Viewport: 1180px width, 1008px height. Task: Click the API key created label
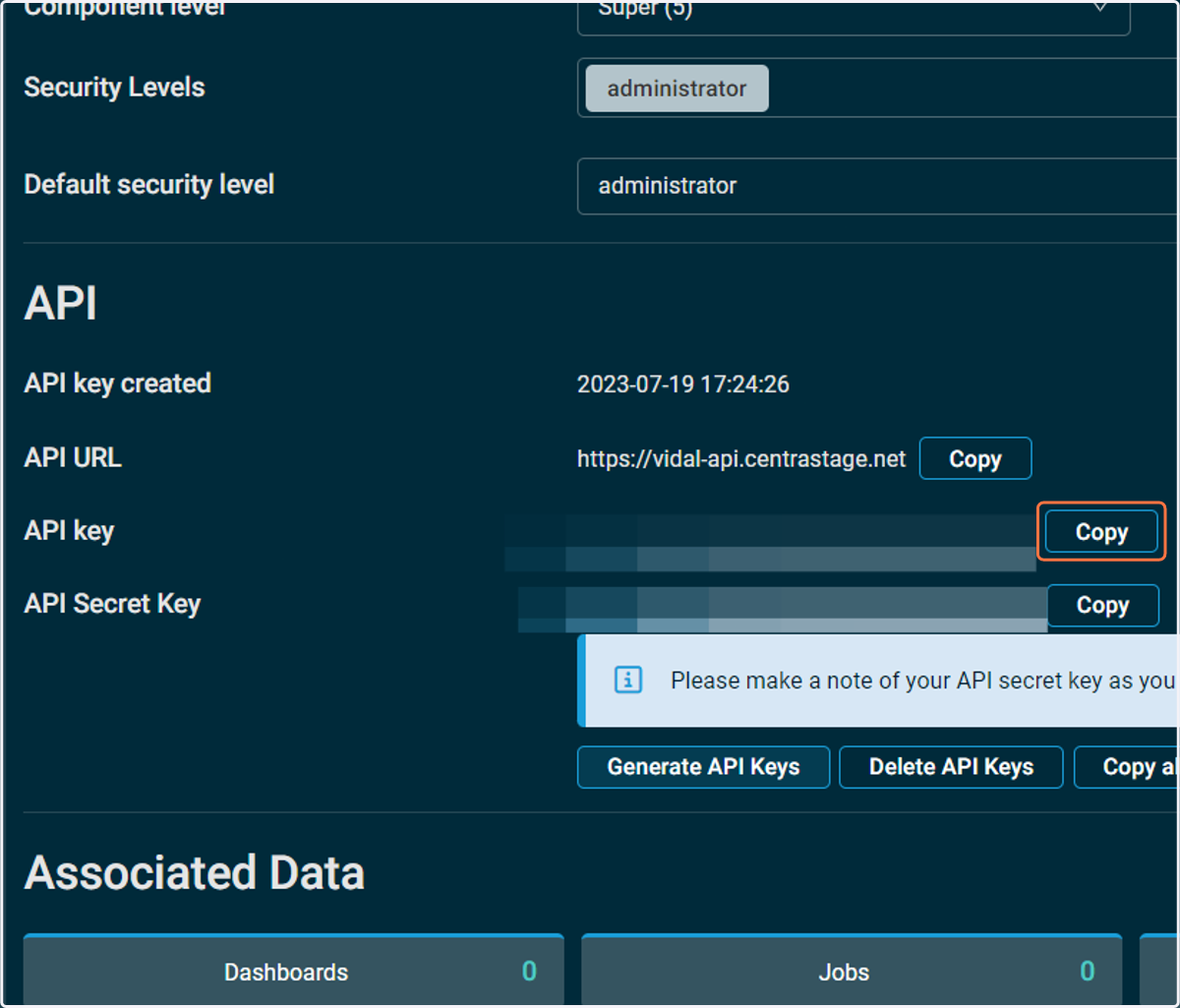118,384
